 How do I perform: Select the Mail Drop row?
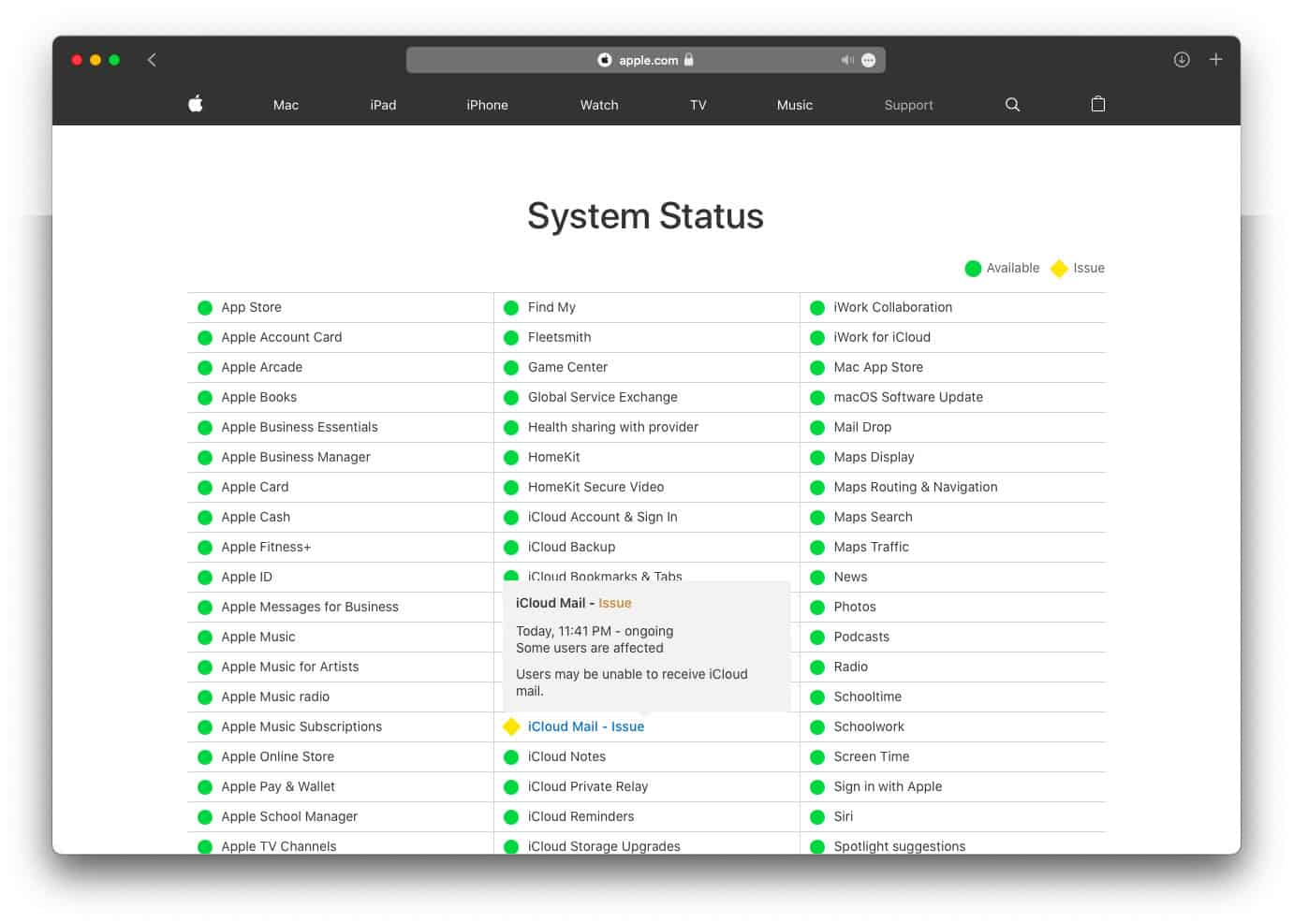click(953, 427)
